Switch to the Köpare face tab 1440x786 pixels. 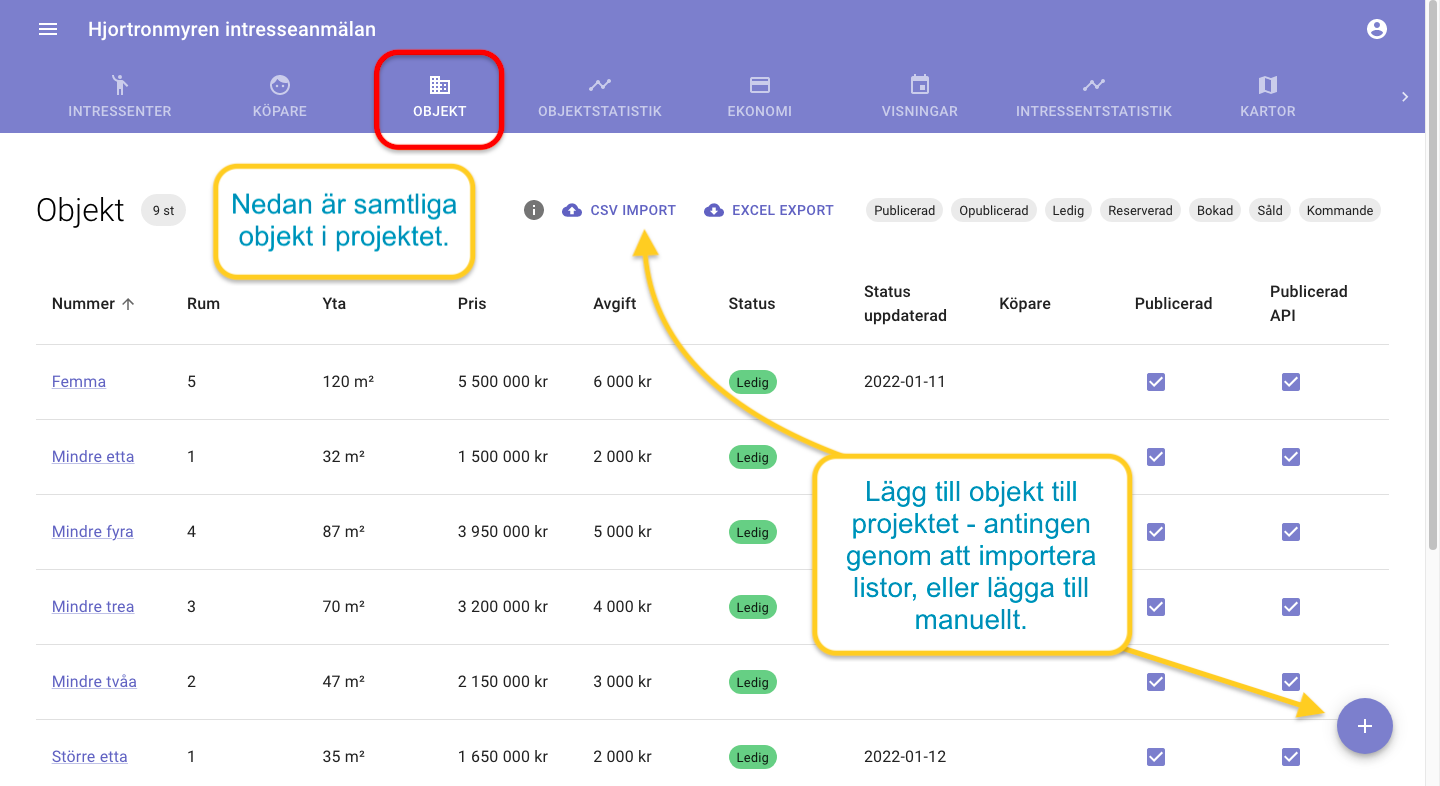tap(280, 97)
